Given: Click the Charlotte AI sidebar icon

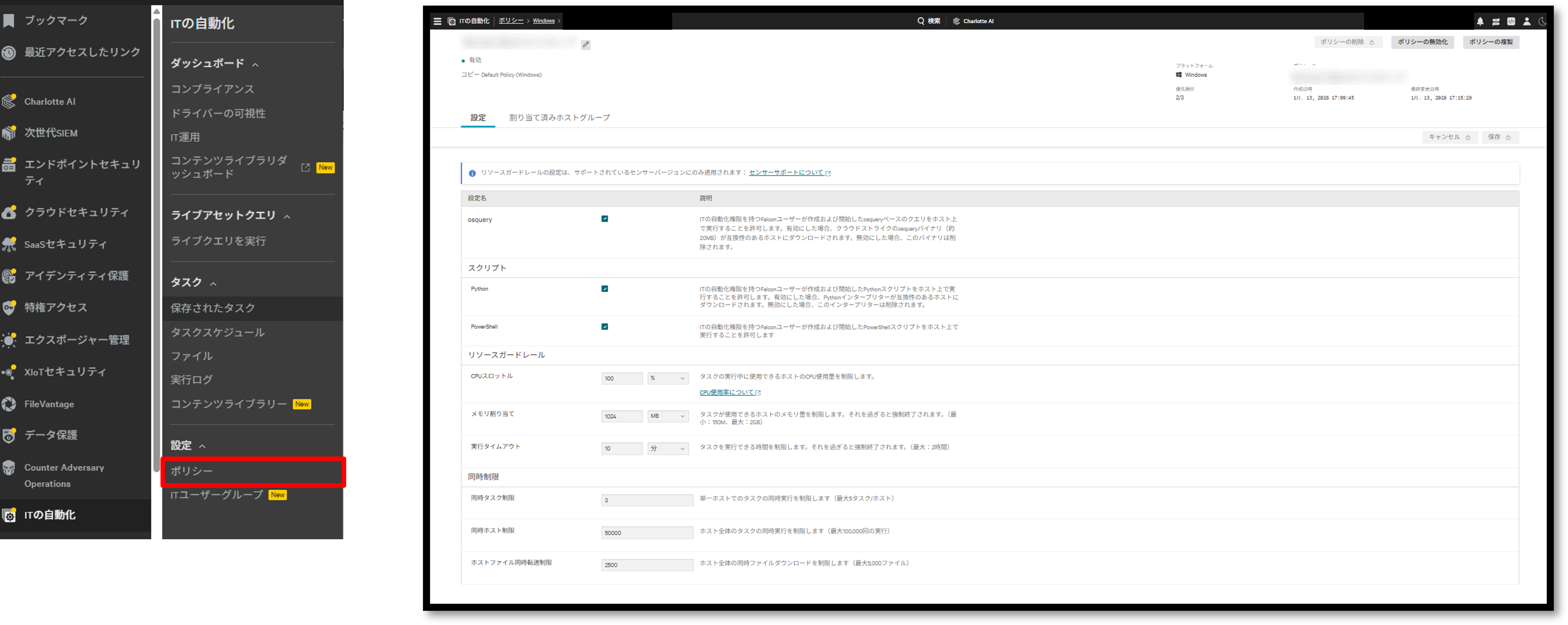Looking at the screenshot, I should [x=9, y=101].
